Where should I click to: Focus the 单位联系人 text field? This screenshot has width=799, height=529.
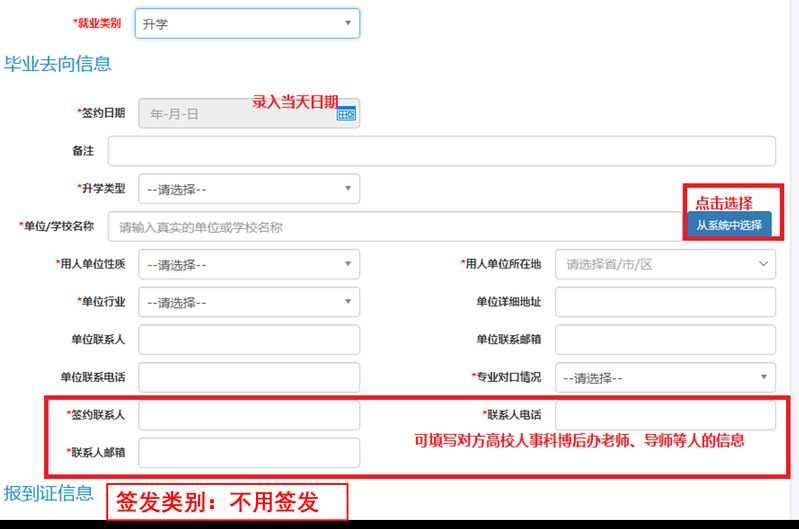coord(248,340)
